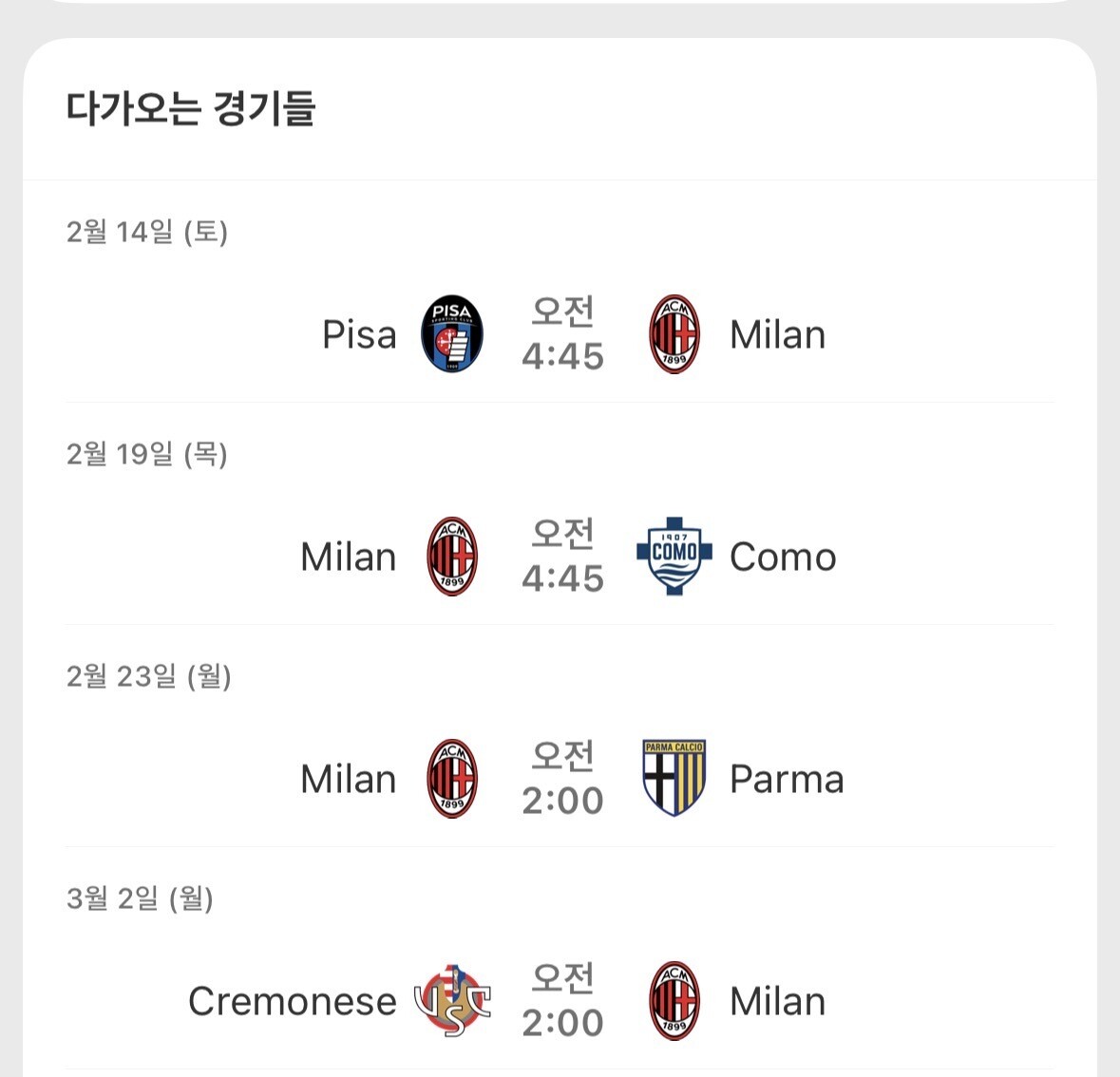This screenshot has height=1077, width=1120.
Task: Tap the 4:45 kickoff time for Pisa–Milan
Action: coord(562,355)
